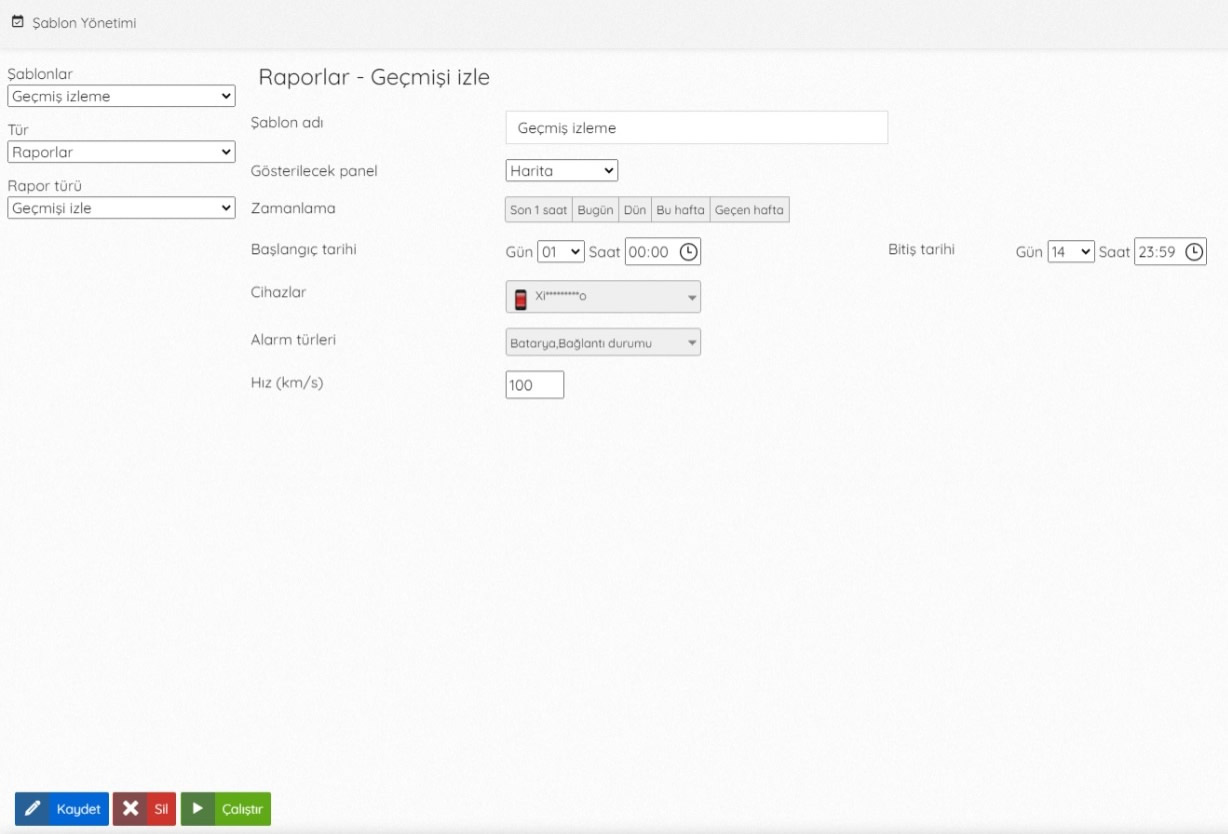Click play icon on Çalıştır button
This screenshot has height=834, width=1228.
(x=198, y=809)
